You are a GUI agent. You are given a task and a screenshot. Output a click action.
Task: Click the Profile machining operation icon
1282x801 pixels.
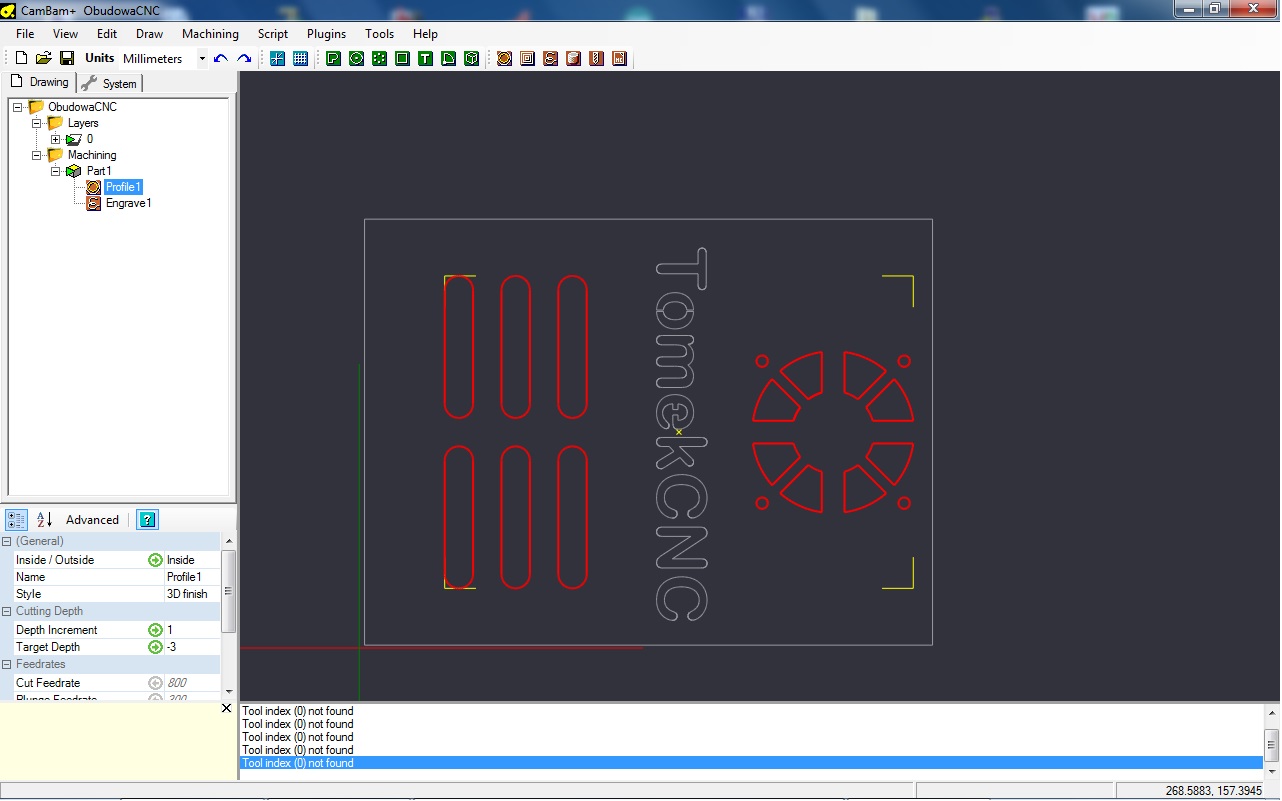click(x=504, y=58)
